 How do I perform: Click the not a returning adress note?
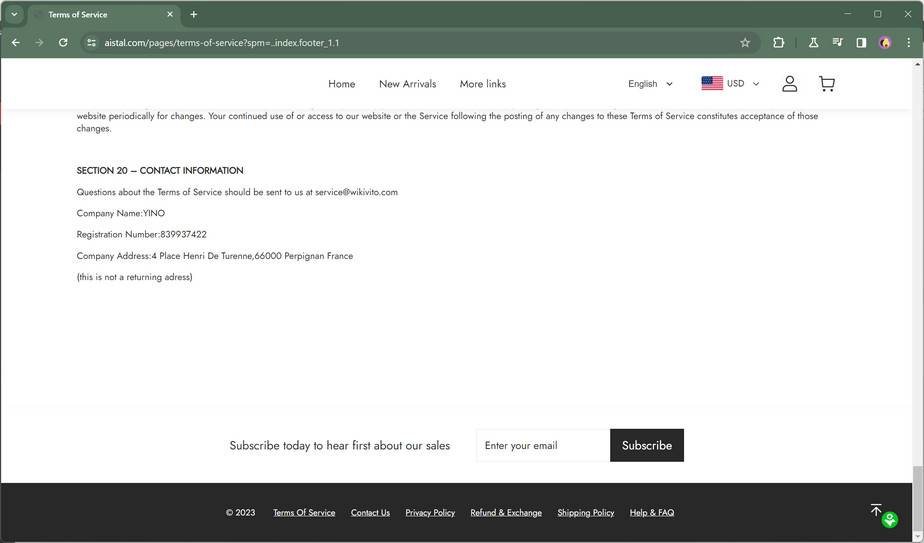point(134,277)
